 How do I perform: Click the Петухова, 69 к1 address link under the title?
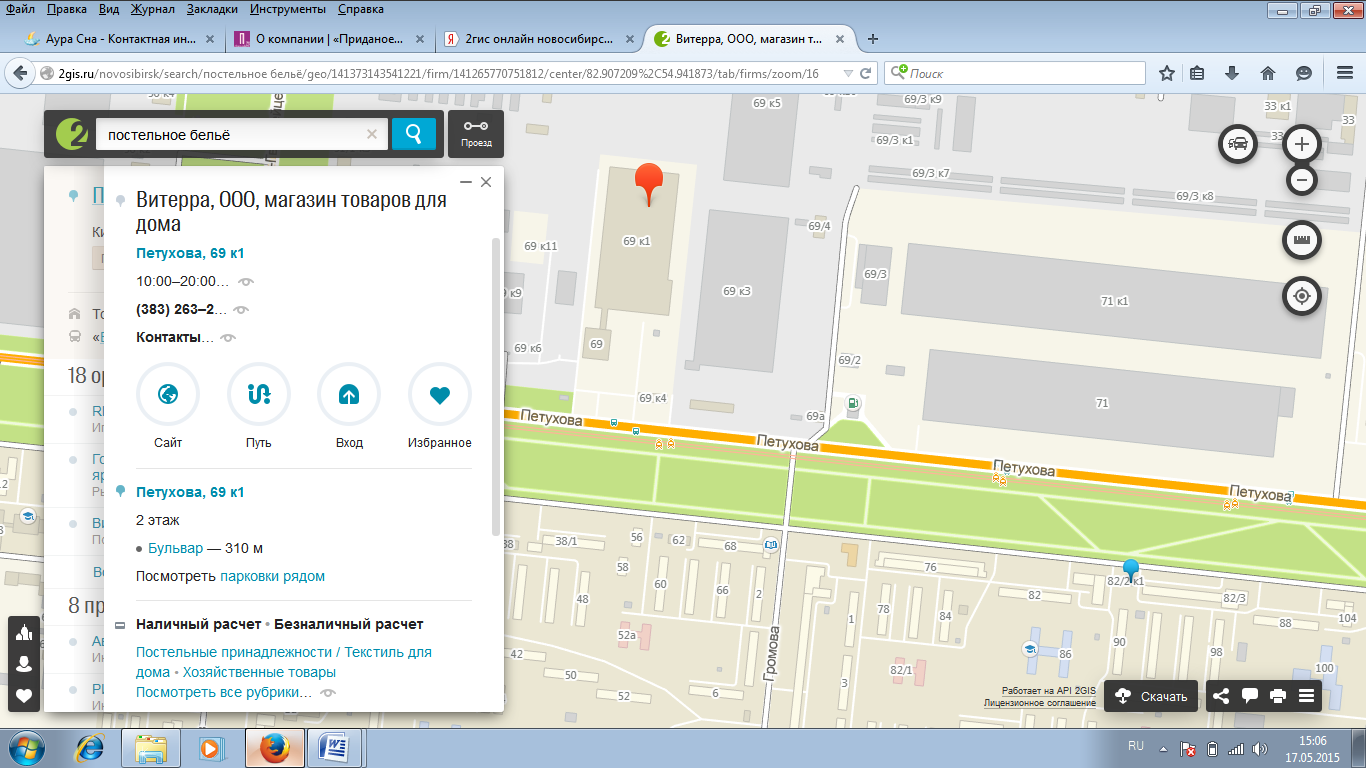click(190, 254)
